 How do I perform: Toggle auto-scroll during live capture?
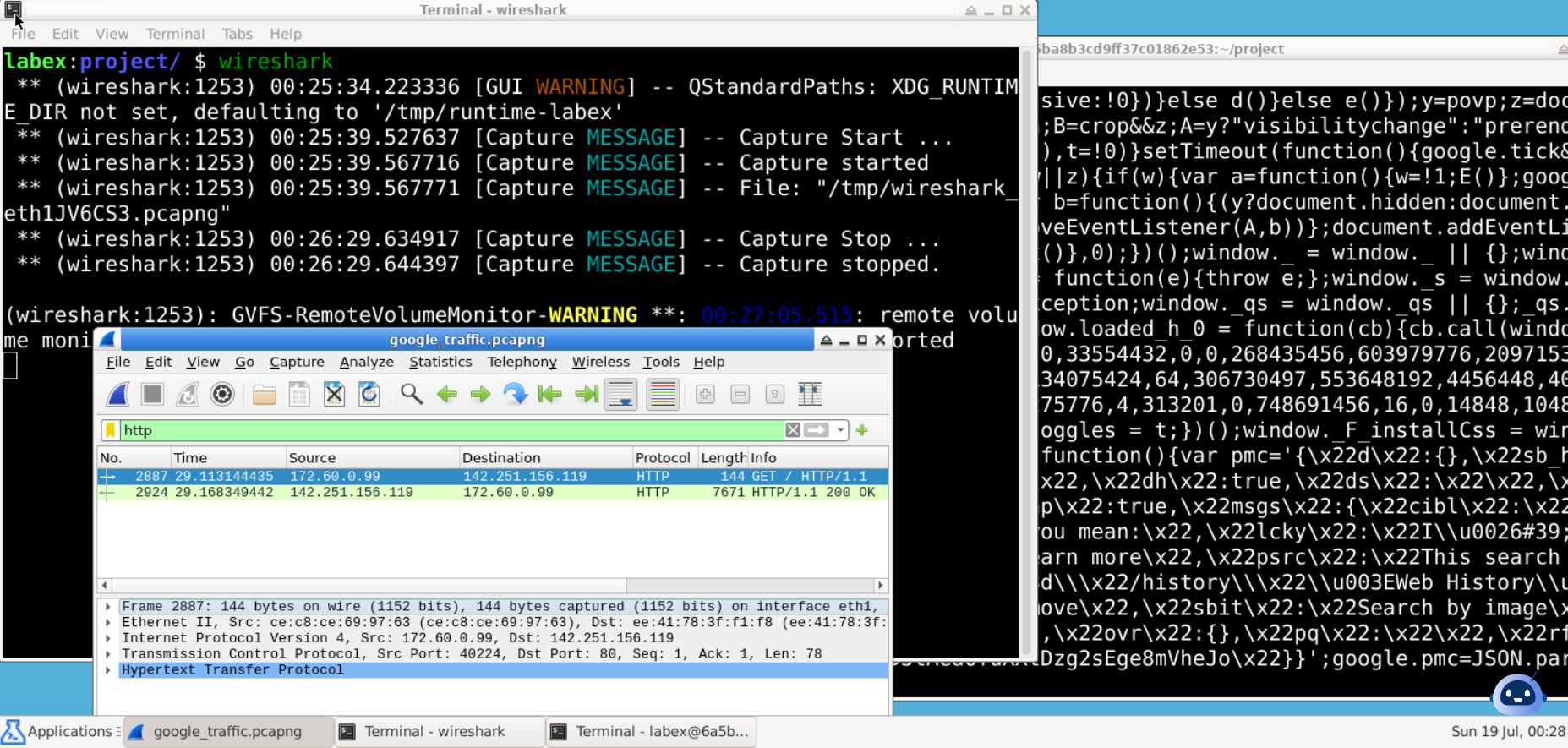tap(620, 394)
